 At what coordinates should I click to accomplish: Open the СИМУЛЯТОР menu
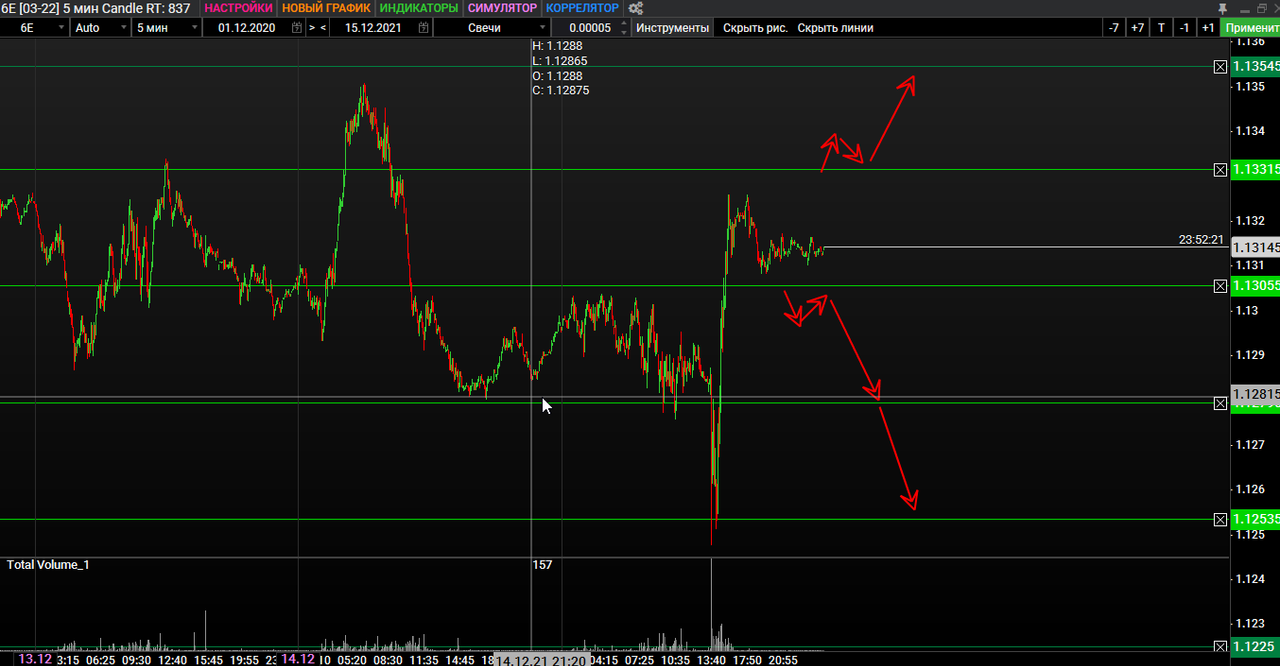click(502, 8)
